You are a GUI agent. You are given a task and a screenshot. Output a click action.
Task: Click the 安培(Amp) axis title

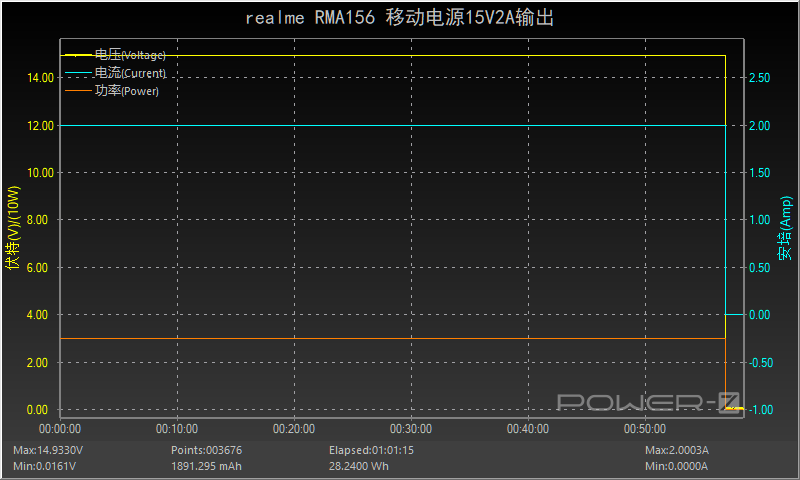785,228
